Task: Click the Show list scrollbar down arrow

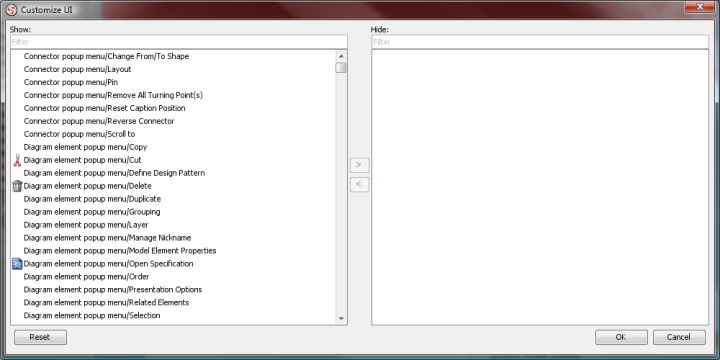Action: point(341,318)
